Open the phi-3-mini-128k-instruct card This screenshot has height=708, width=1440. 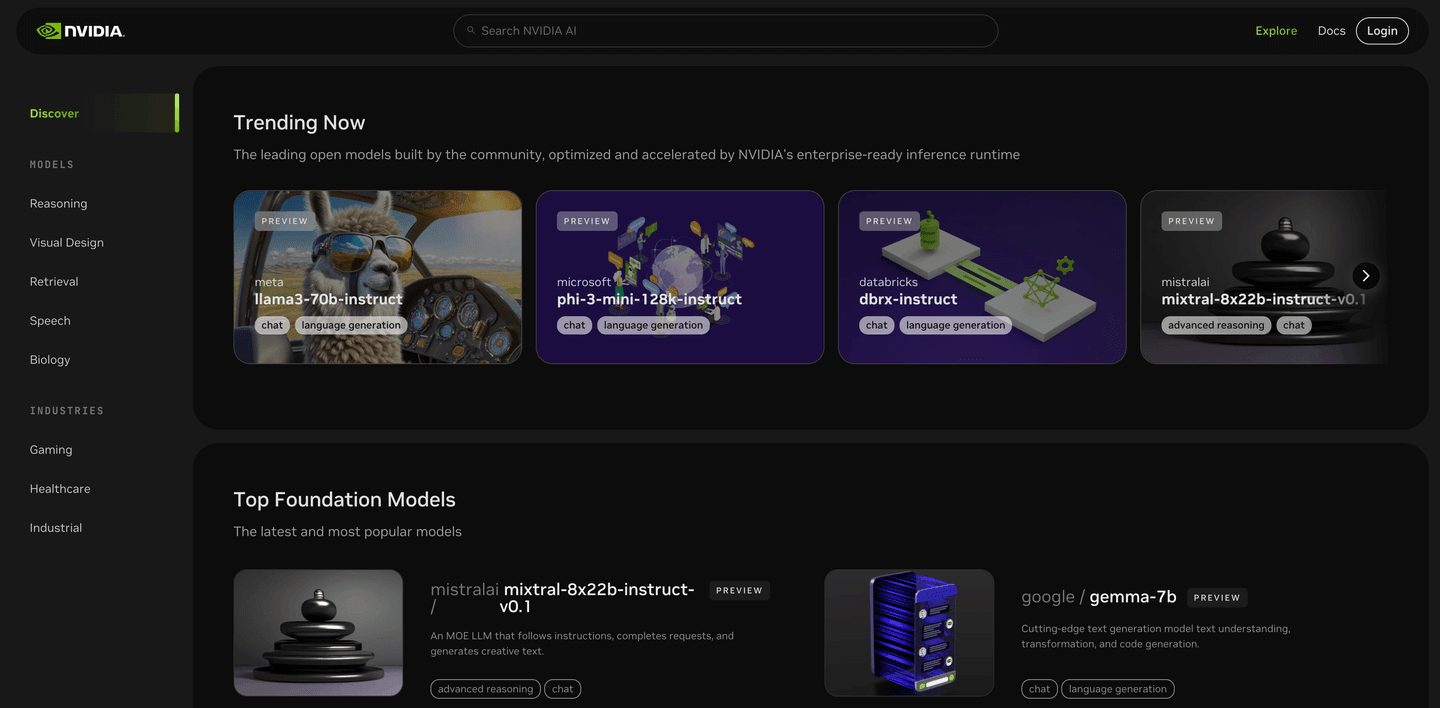(x=679, y=277)
